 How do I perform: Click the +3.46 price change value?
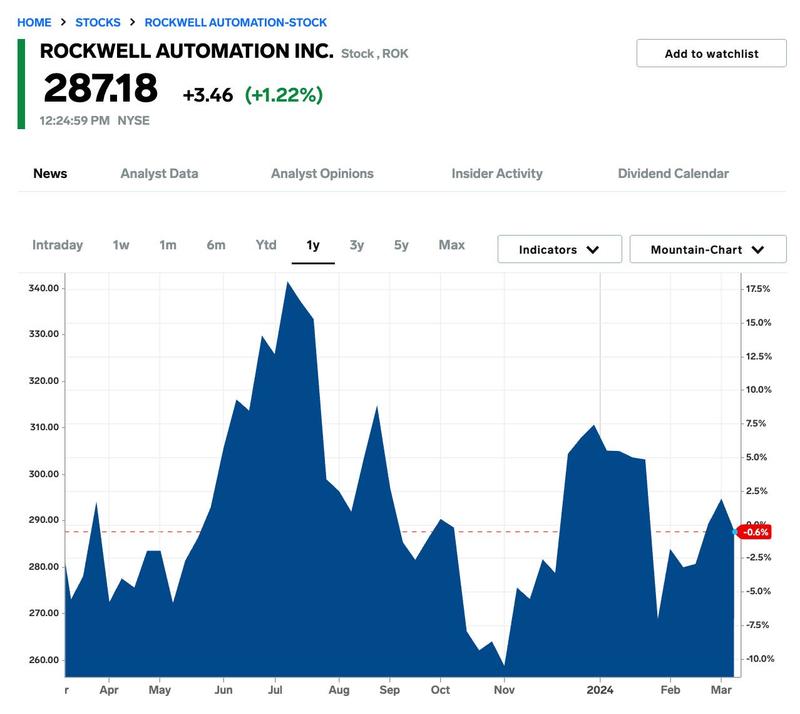click(208, 95)
